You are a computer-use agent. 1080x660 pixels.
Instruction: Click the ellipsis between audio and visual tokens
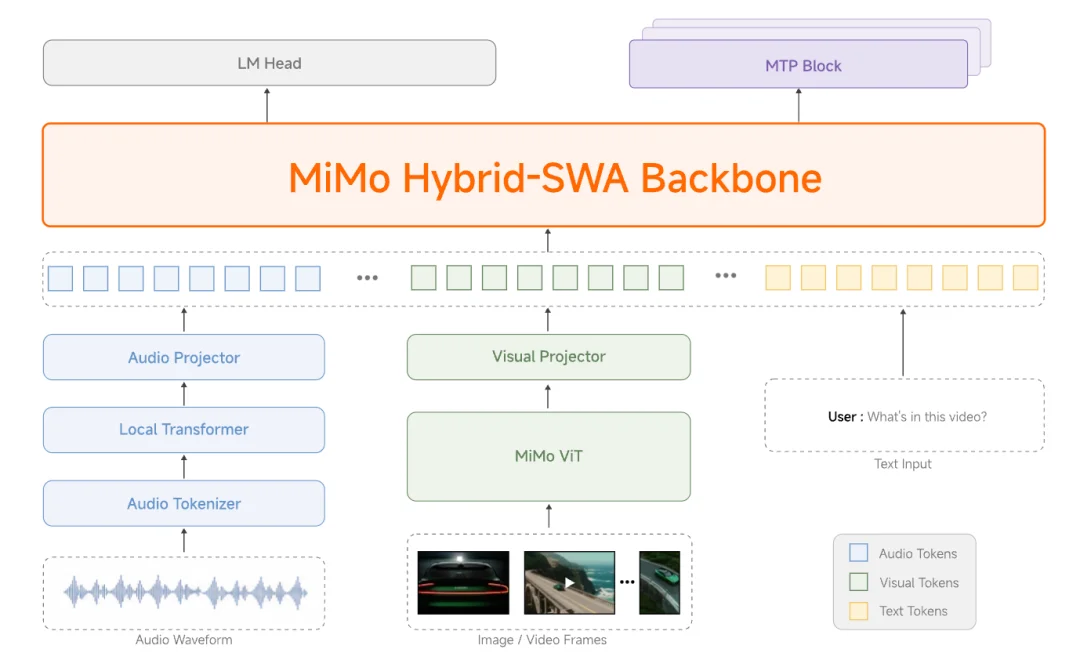tap(367, 278)
